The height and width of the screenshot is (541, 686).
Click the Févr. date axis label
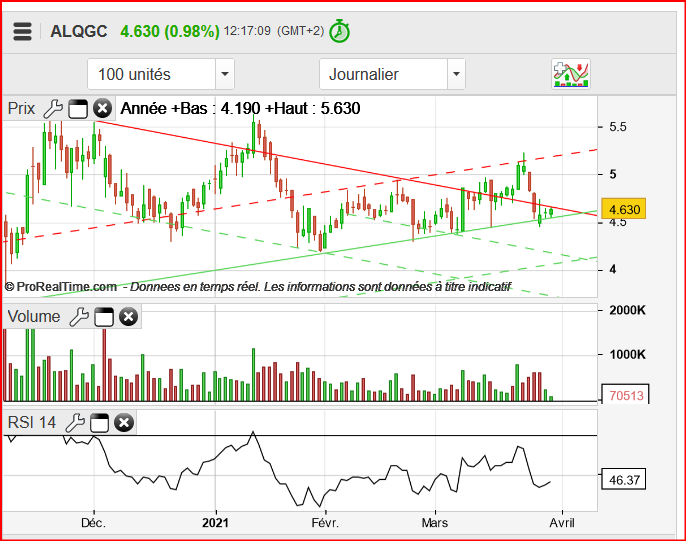point(325,523)
